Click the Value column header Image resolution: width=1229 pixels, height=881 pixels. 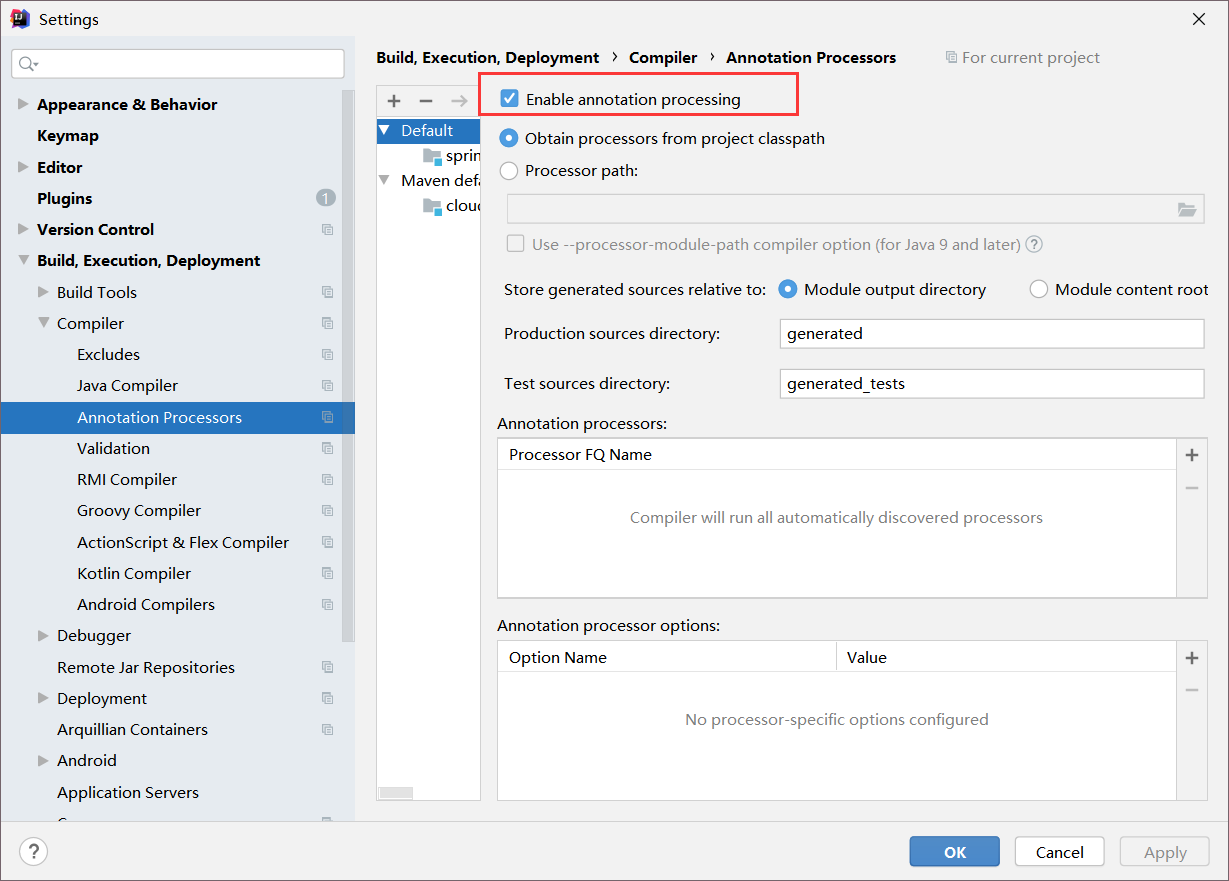[1006, 658]
